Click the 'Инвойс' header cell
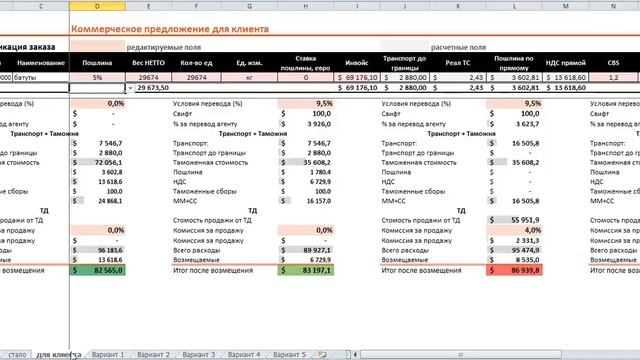Image resolution: width=640 pixels, height=360 pixels. coord(357,63)
